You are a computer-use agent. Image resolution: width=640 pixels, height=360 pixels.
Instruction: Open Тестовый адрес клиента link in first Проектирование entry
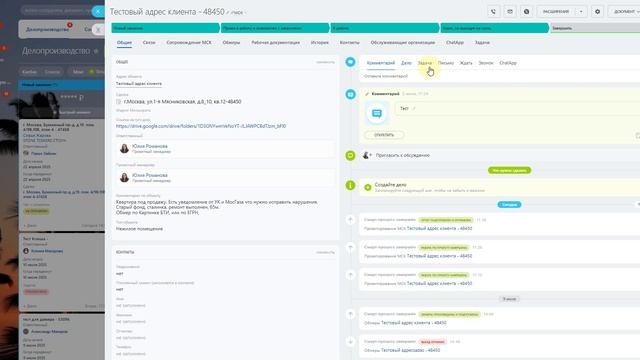(440, 229)
